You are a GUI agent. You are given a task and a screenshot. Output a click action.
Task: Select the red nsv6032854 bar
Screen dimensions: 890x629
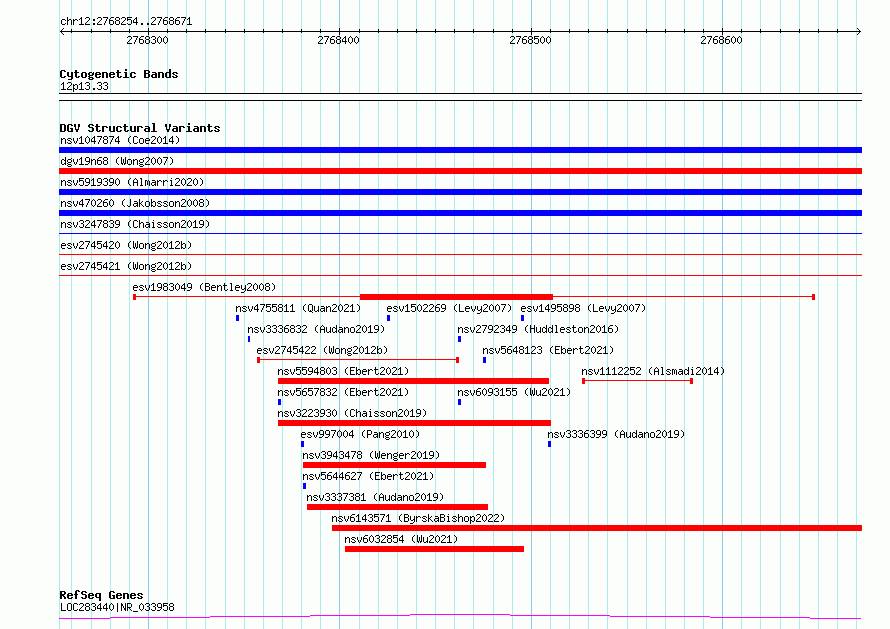[x=434, y=549]
